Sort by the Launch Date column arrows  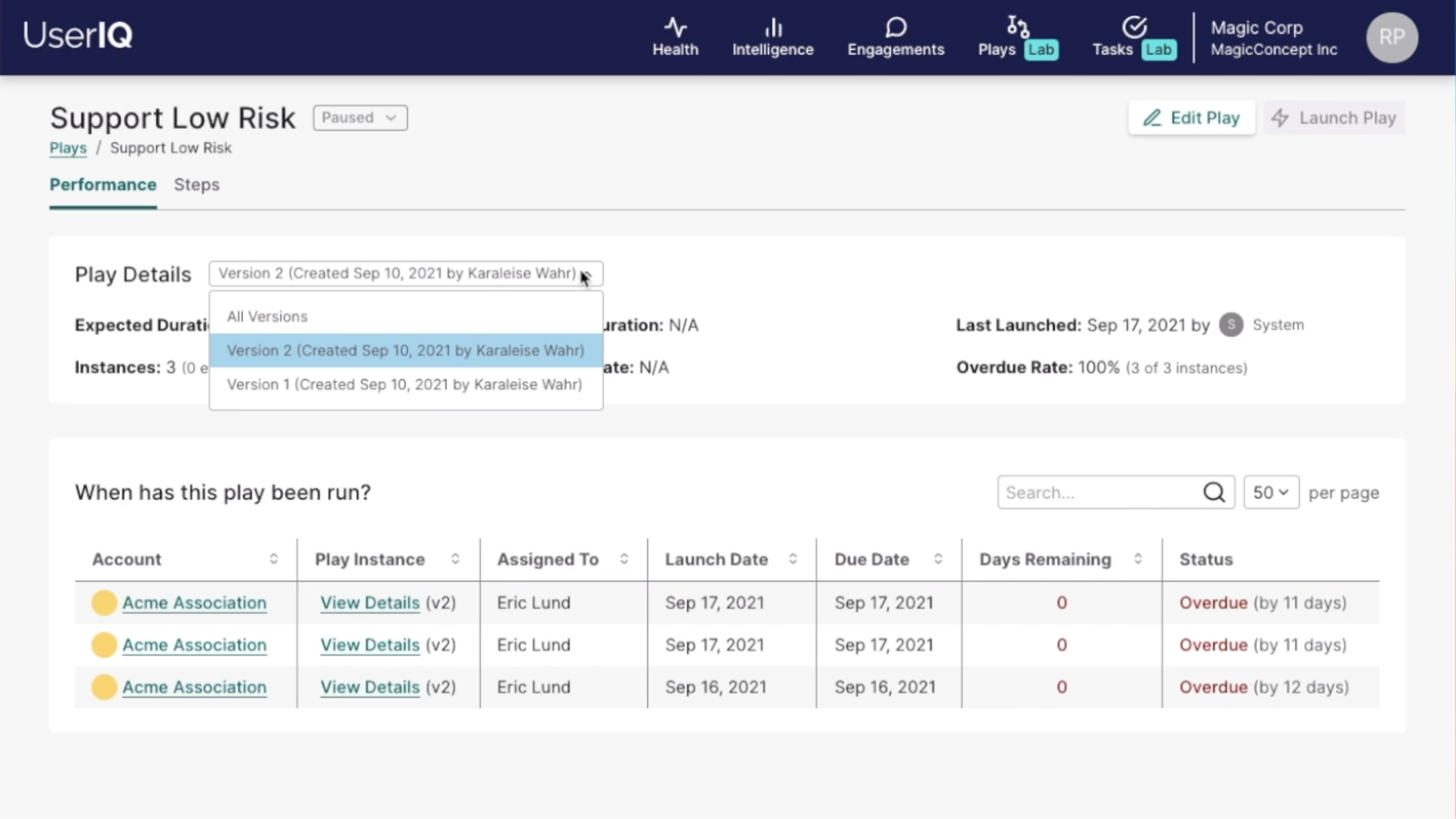(792, 559)
